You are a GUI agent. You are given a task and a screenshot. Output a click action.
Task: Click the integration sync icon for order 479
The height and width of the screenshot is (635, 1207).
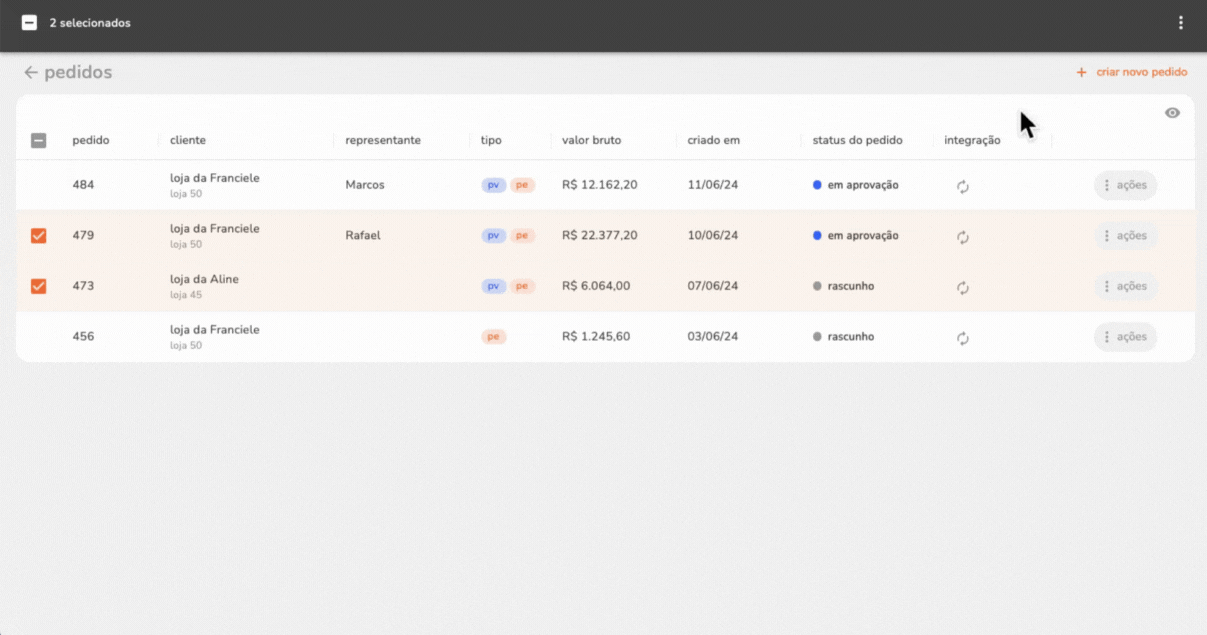point(963,237)
